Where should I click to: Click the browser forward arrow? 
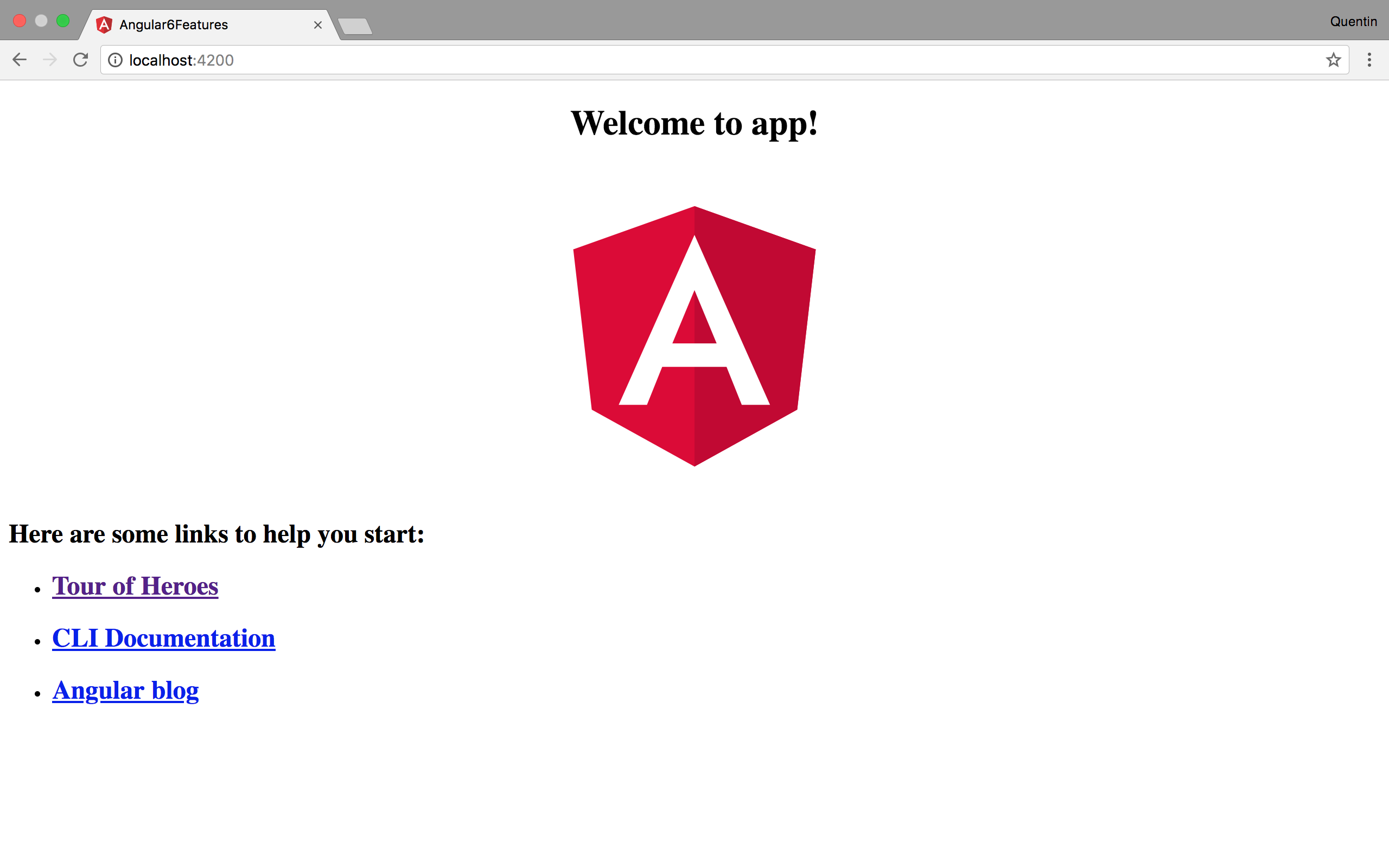coord(50,60)
